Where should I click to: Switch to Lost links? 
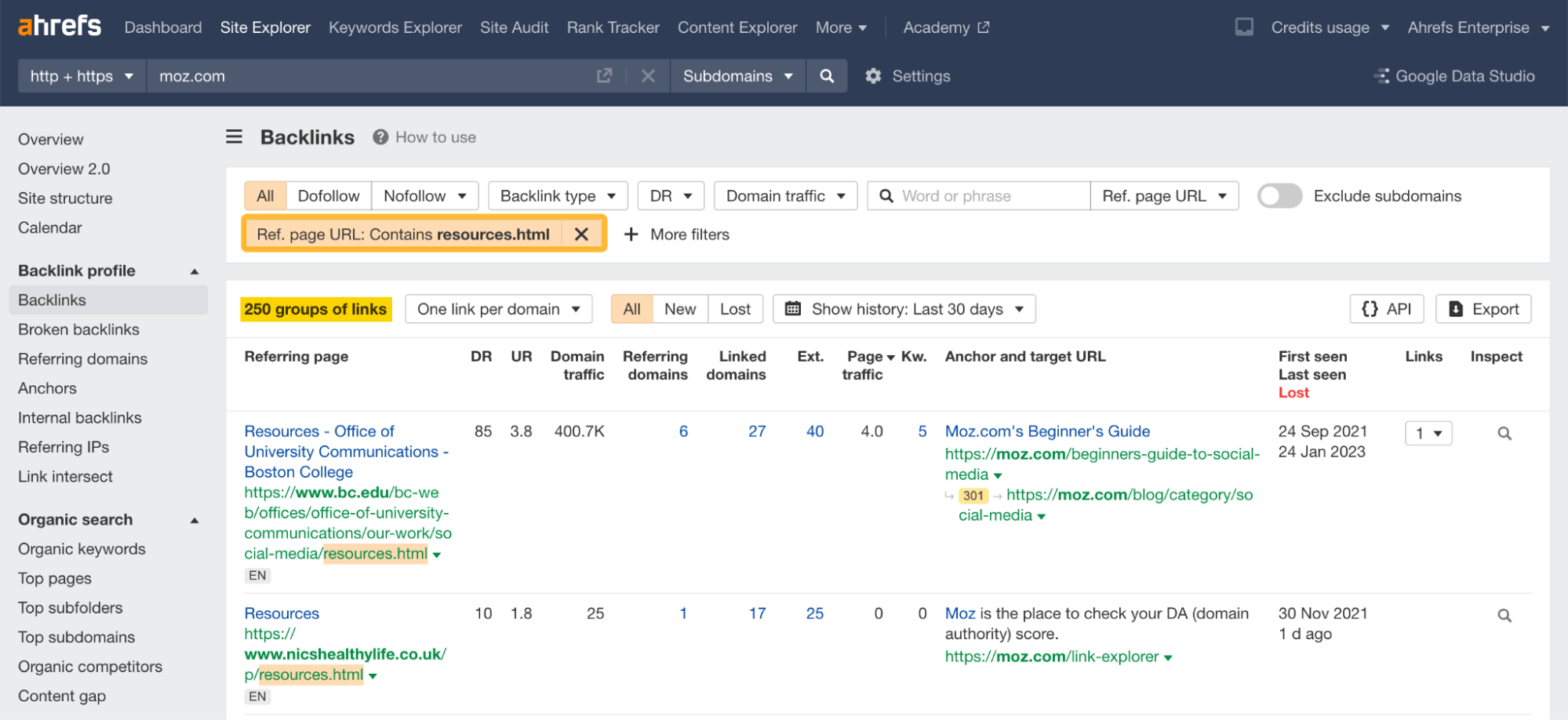[734, 308]
